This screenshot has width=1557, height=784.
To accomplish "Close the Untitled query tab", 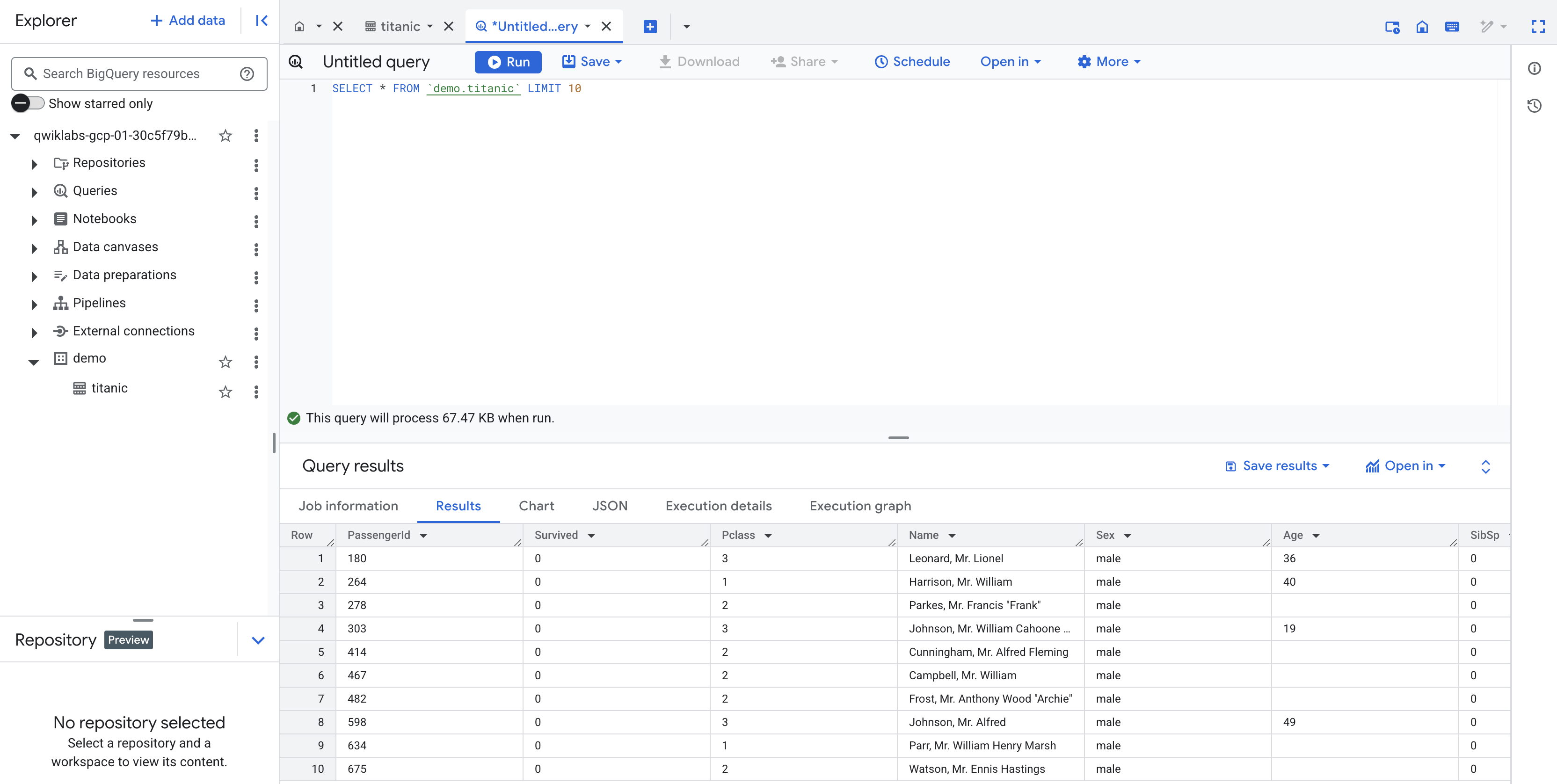I will point(606,27).
